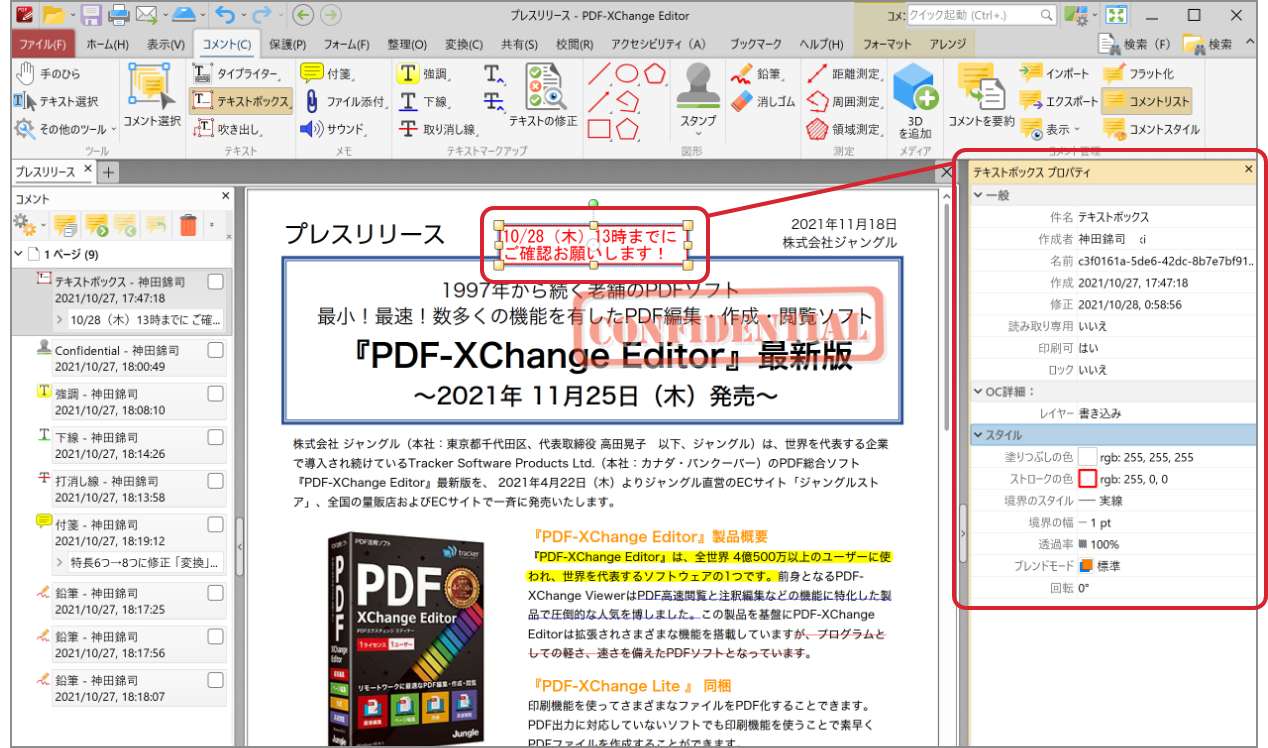Click the red stroke color swatch
The height and width of the screenshot is (748, 1268).
tap(1087, 479)
